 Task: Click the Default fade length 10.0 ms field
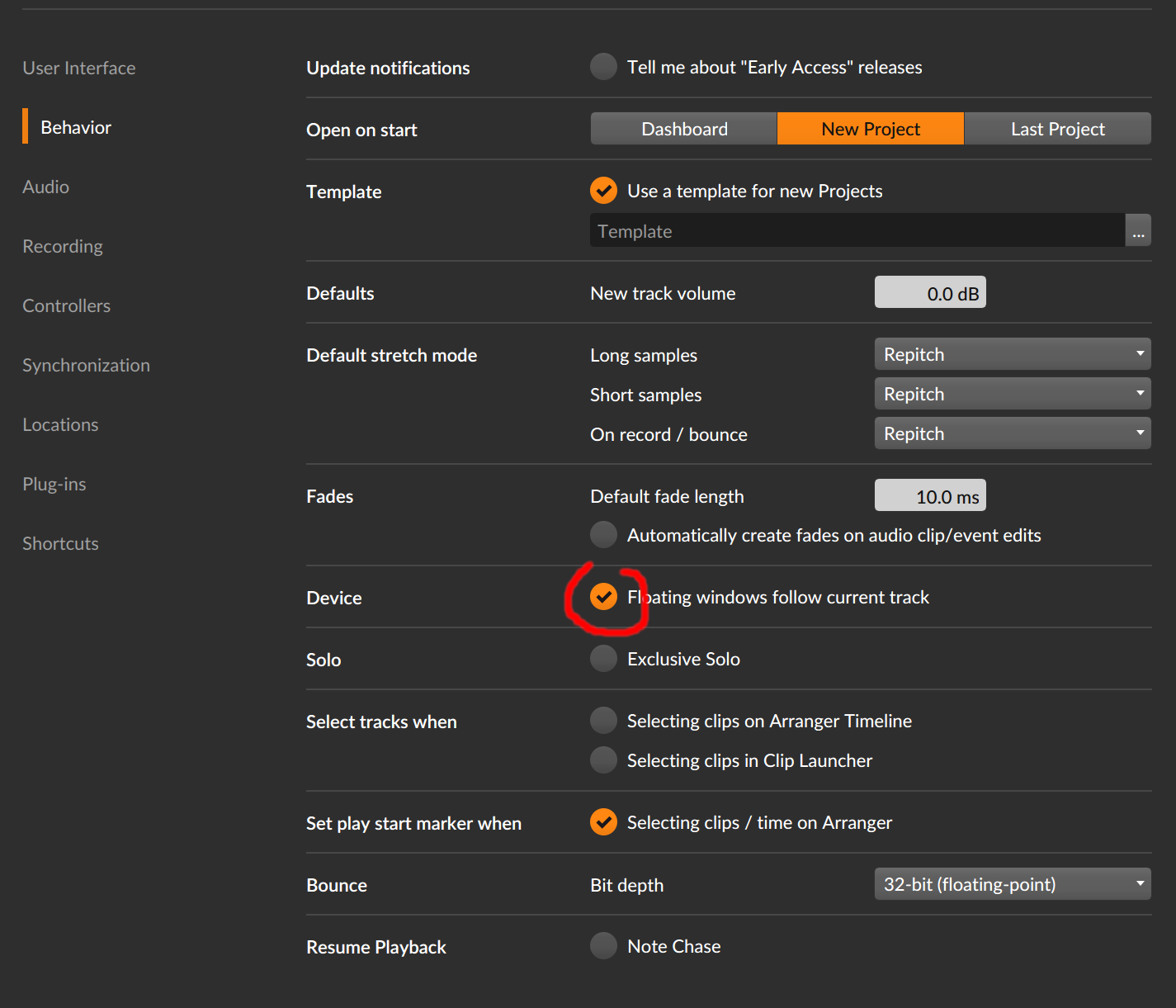tap(930, 496)
